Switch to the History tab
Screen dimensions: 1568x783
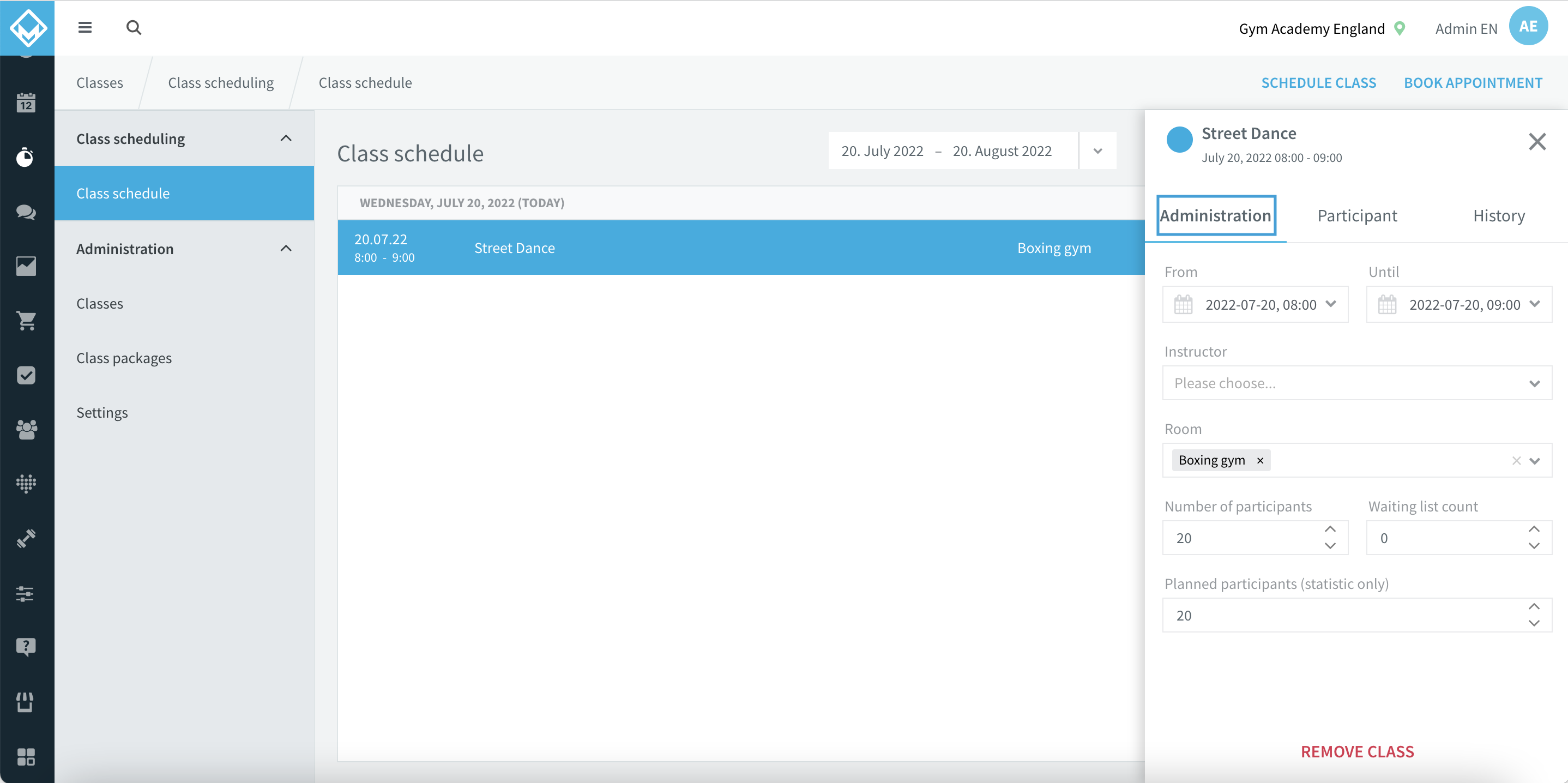(x=1499, y=215)
